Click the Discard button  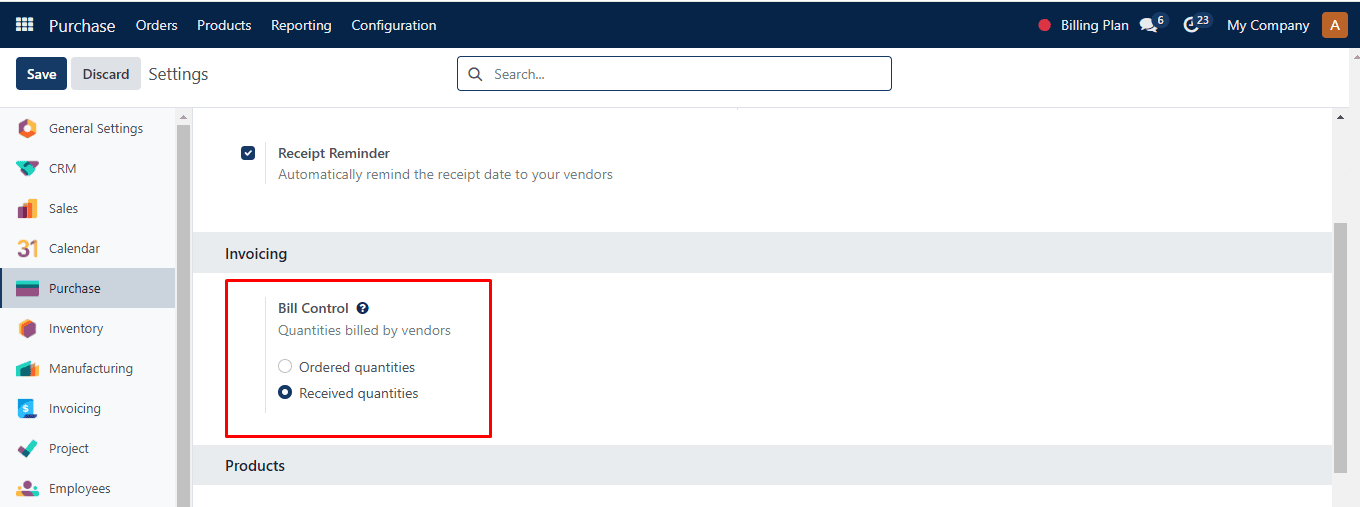click(x=106, y=74)
